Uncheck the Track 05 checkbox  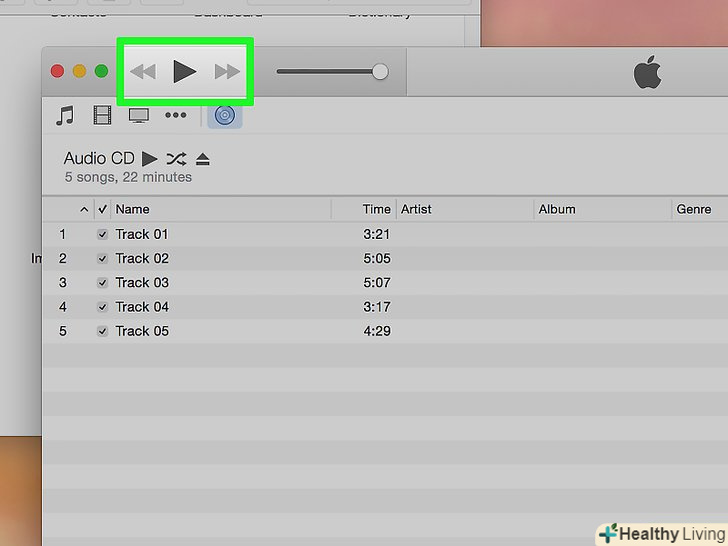tap(103, 331)
